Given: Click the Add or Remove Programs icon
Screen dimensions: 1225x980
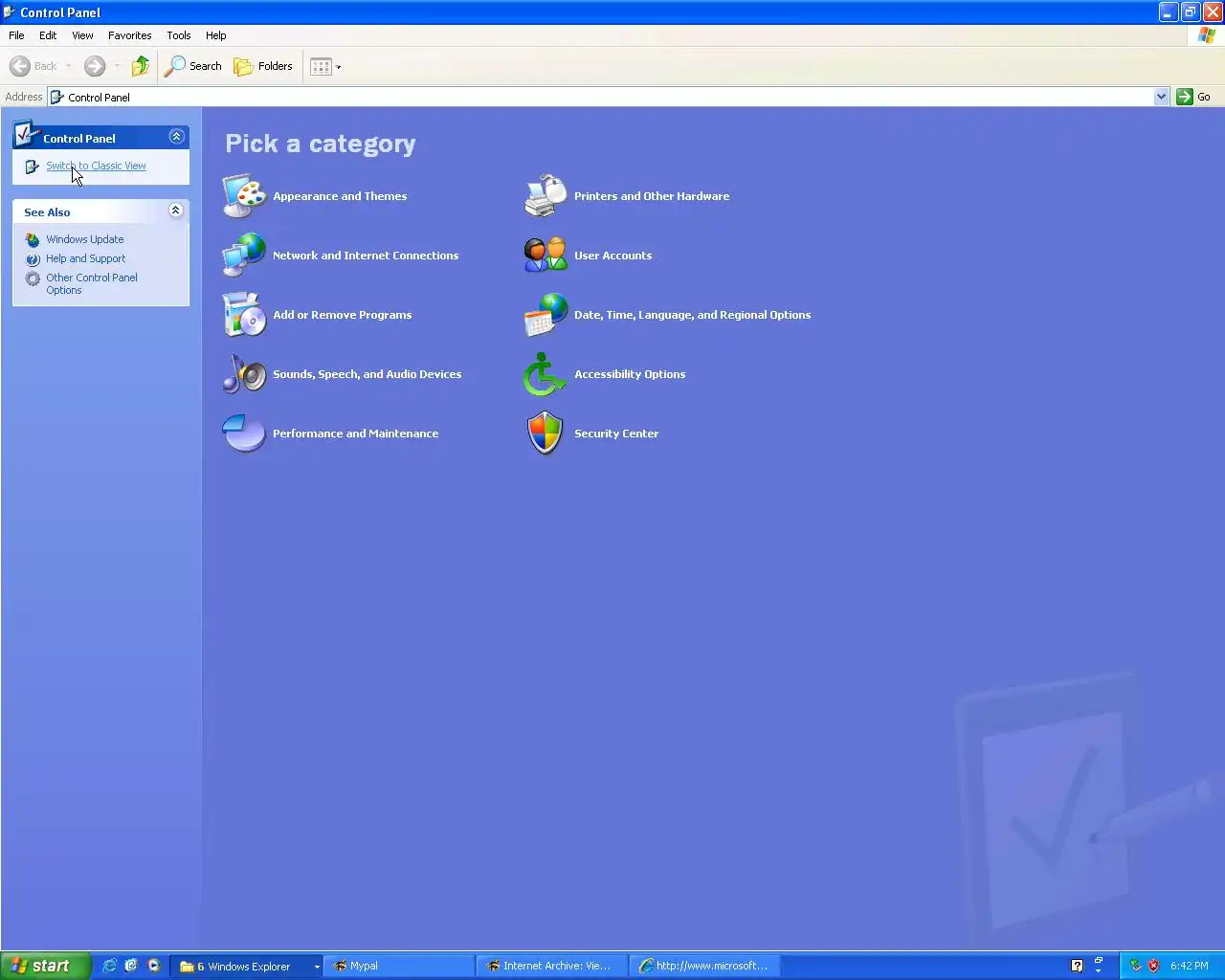Looking at the screenshot, I should pyautogui.click(x=244, y=314).
